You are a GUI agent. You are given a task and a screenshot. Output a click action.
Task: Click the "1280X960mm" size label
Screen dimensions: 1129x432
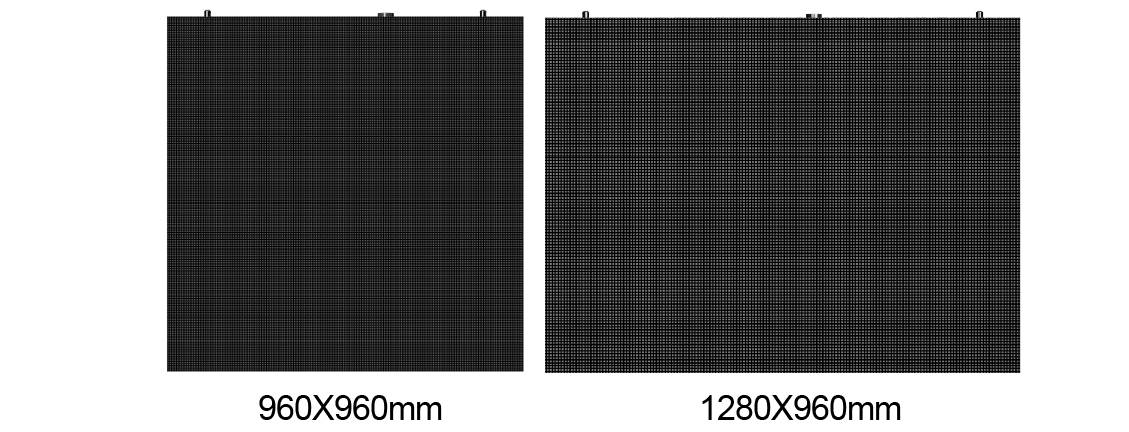click(x=801, y=408)
